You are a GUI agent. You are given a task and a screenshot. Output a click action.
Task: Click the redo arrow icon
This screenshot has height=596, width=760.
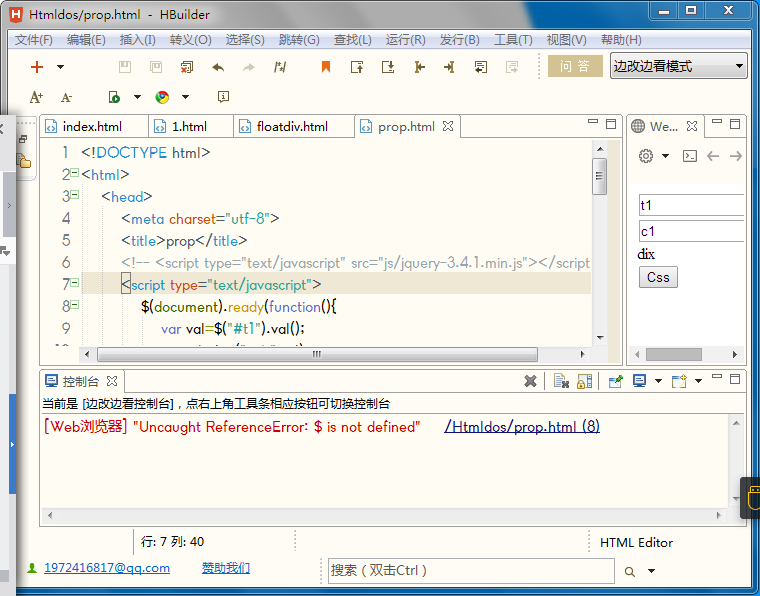tap(249, 67)
